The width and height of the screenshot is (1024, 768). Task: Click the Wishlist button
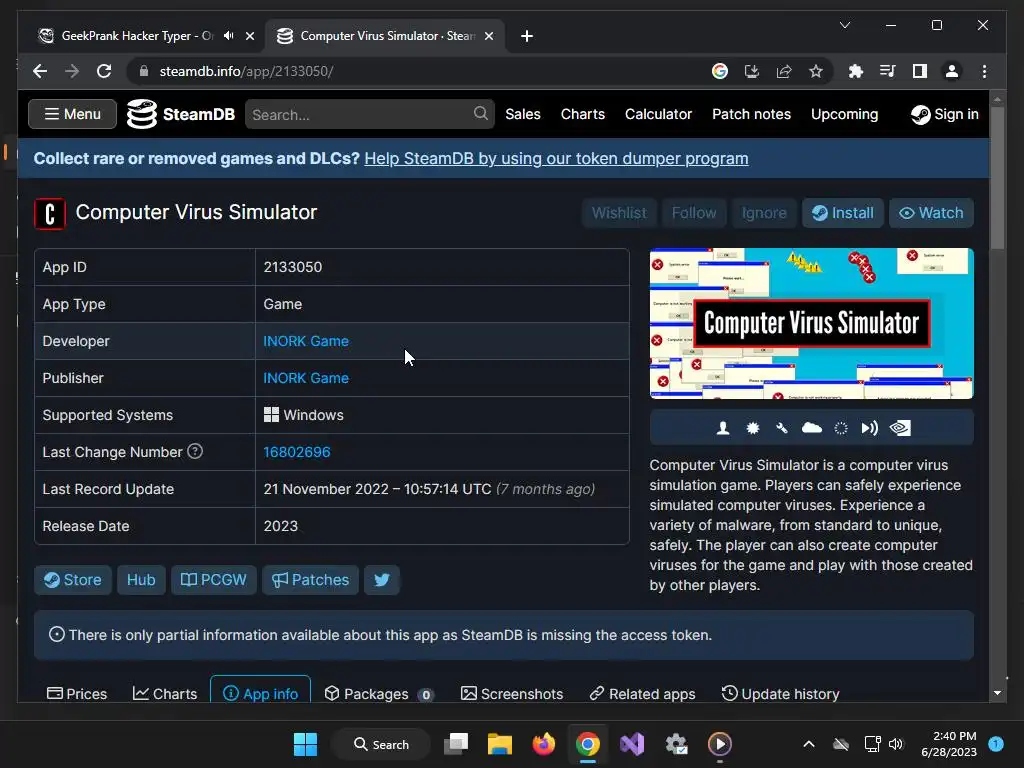(x=619, y=213)
